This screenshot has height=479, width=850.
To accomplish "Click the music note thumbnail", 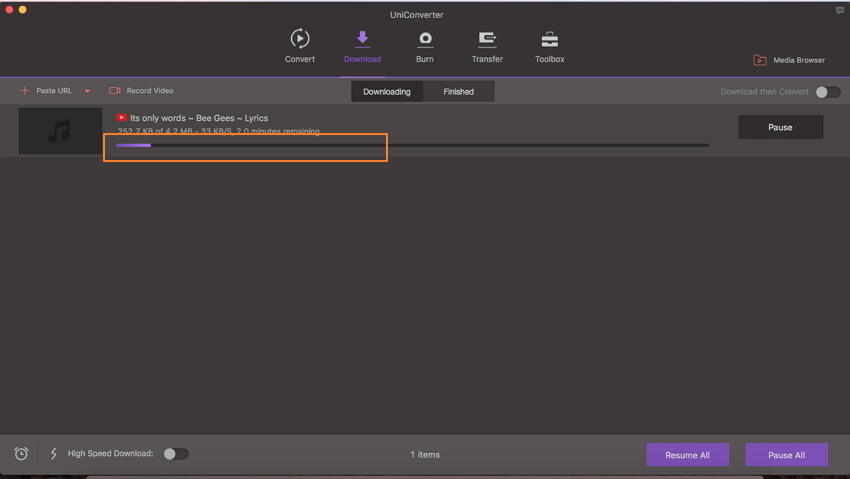I will click(60, 131).
